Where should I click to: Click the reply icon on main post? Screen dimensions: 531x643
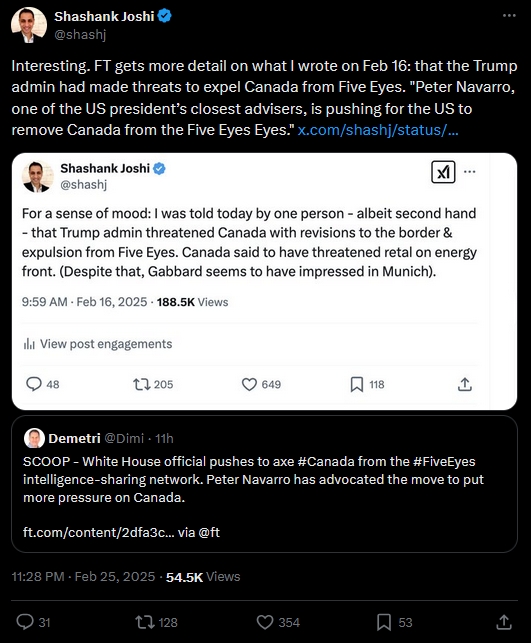coord(25,622)
